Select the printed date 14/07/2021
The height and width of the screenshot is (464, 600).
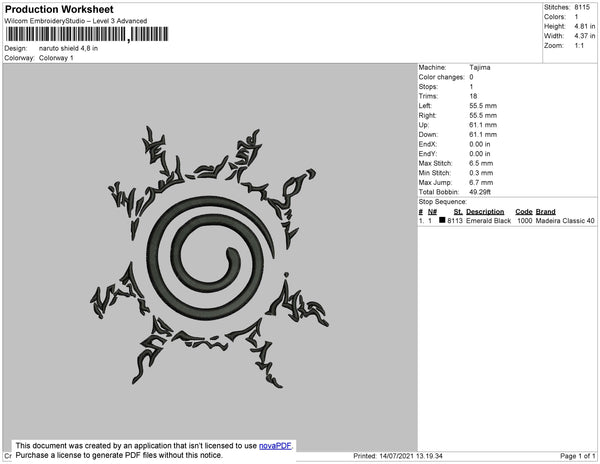point(396,456)
